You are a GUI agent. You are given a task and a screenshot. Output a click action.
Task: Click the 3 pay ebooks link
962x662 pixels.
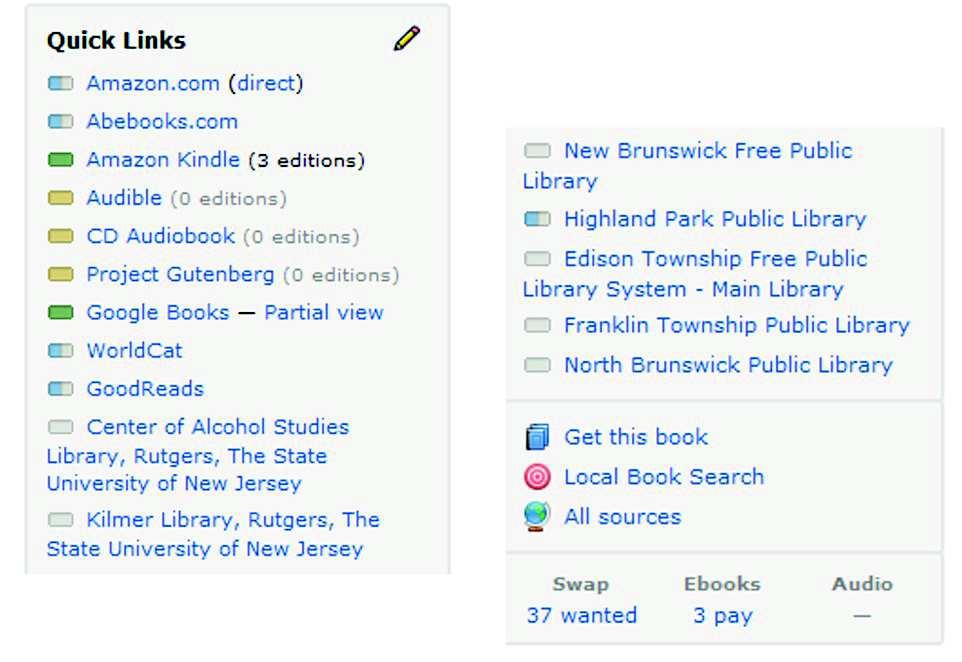723,615
